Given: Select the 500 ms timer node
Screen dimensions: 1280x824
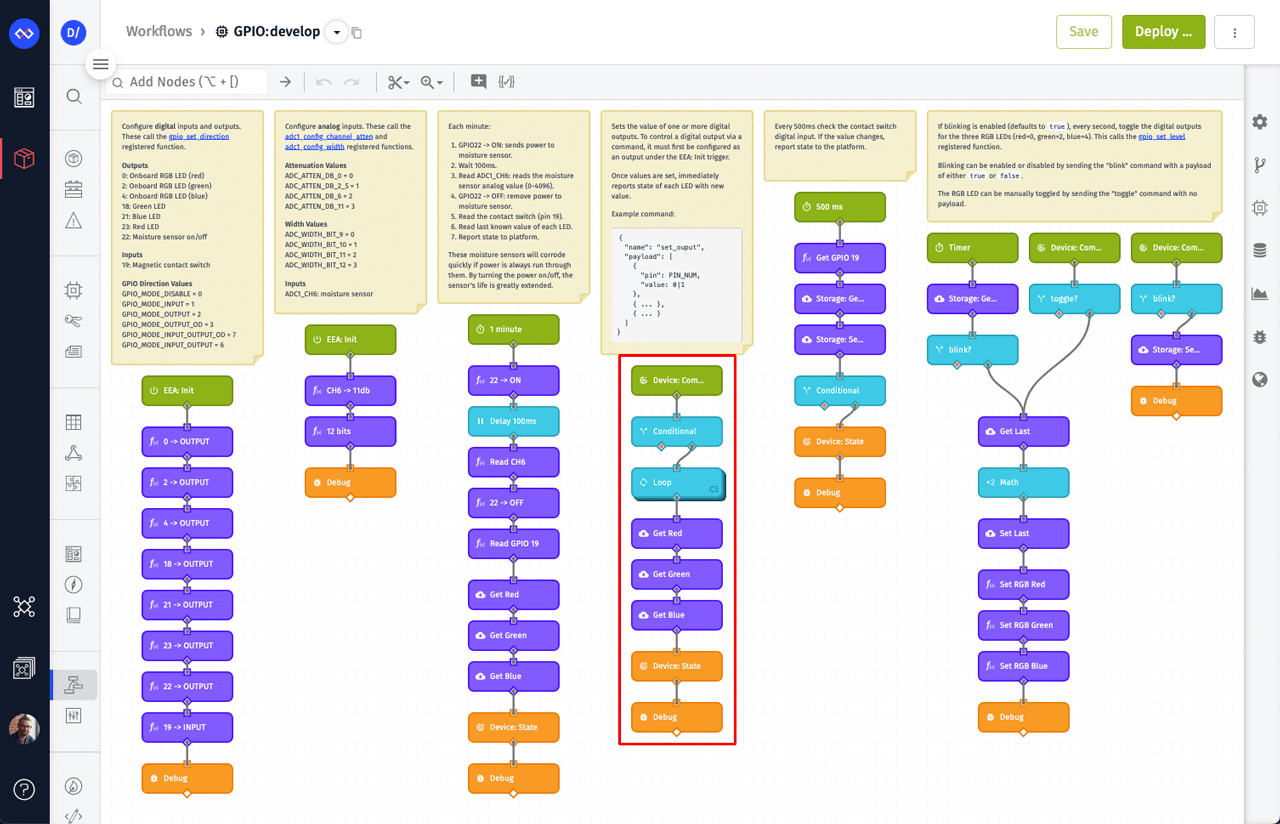Looking at the screenshot, I should [x=840, y=207].
